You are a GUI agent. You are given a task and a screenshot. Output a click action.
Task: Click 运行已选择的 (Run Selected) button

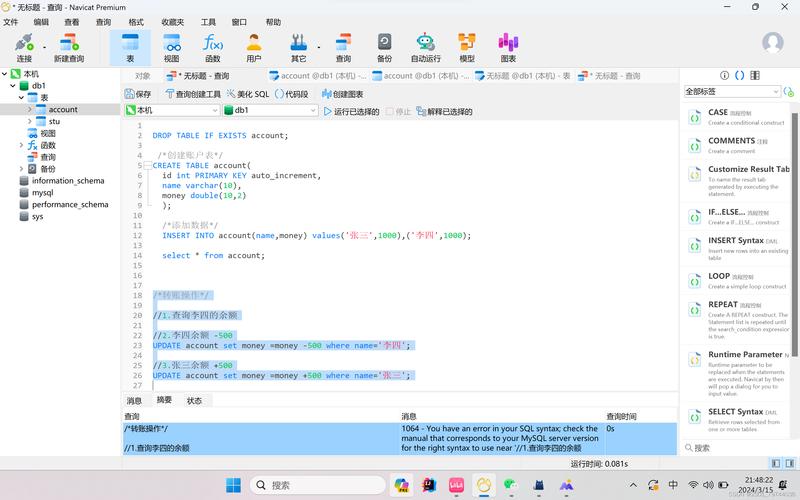click(352, 111)
